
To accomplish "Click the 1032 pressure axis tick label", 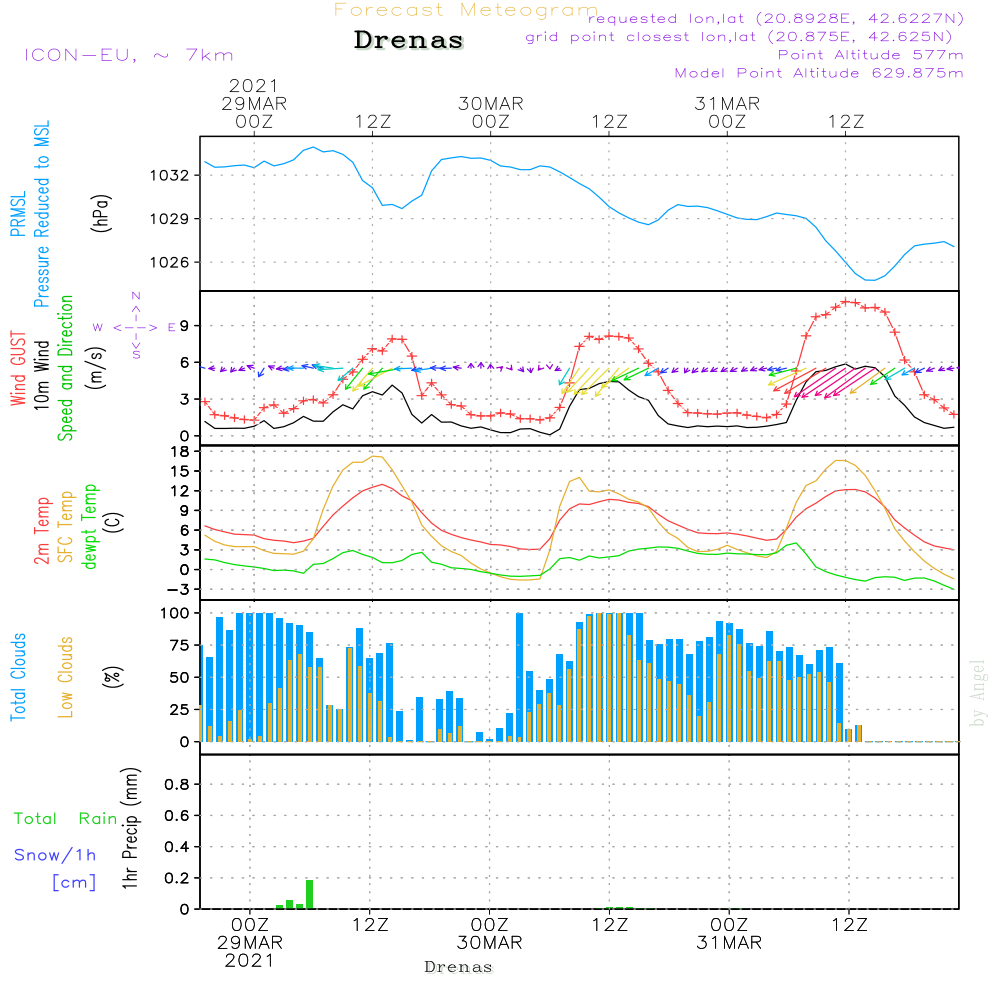I will tap(170, 175).
